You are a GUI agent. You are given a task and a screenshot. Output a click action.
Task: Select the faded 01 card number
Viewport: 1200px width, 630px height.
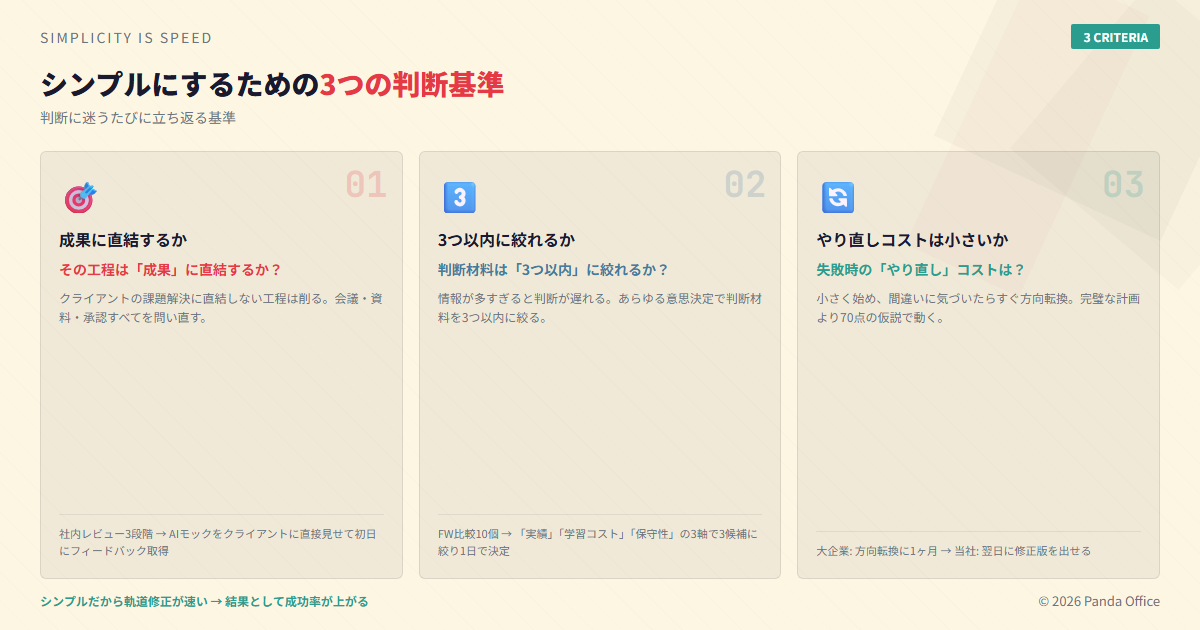coord(365,184)
